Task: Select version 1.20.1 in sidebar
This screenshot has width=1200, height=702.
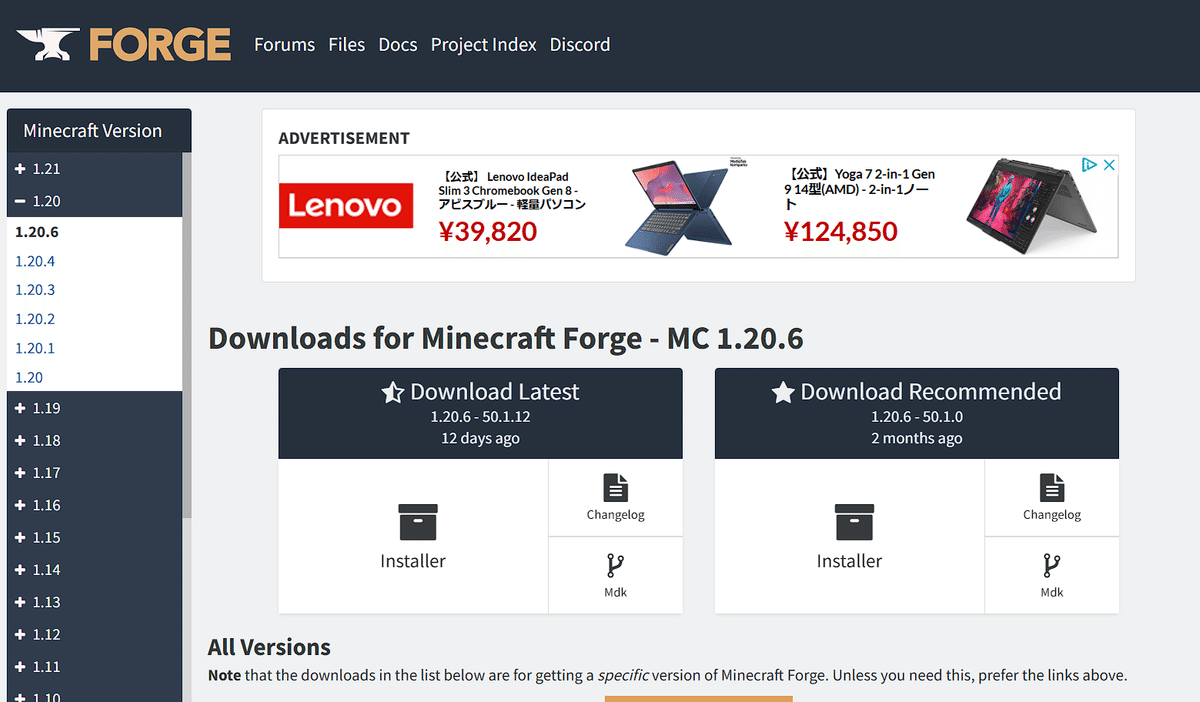Action: pos(35,348)
